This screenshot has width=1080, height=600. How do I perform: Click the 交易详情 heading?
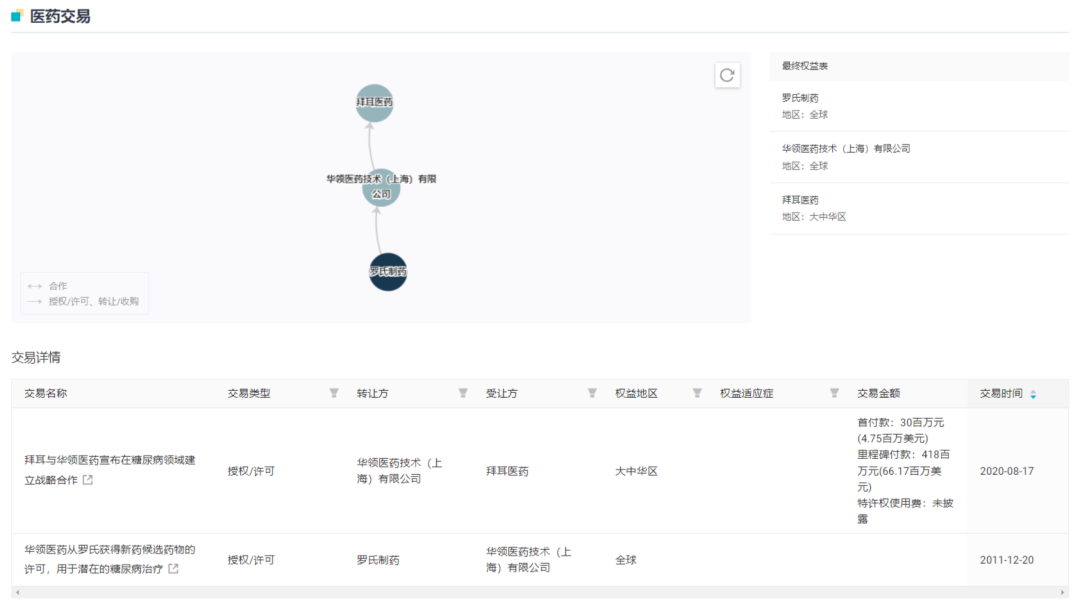coord(36,358)
